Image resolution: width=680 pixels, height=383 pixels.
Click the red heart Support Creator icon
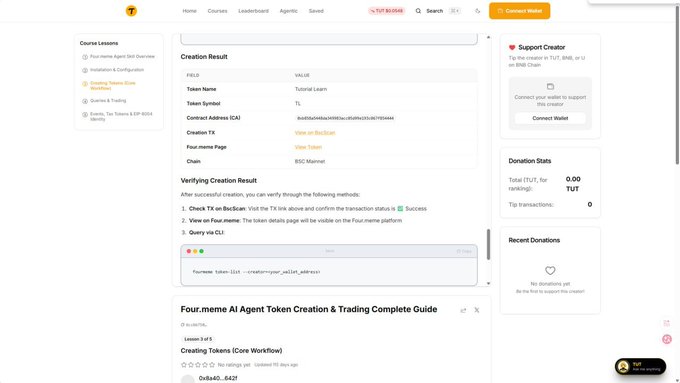[x=512, y=47]
